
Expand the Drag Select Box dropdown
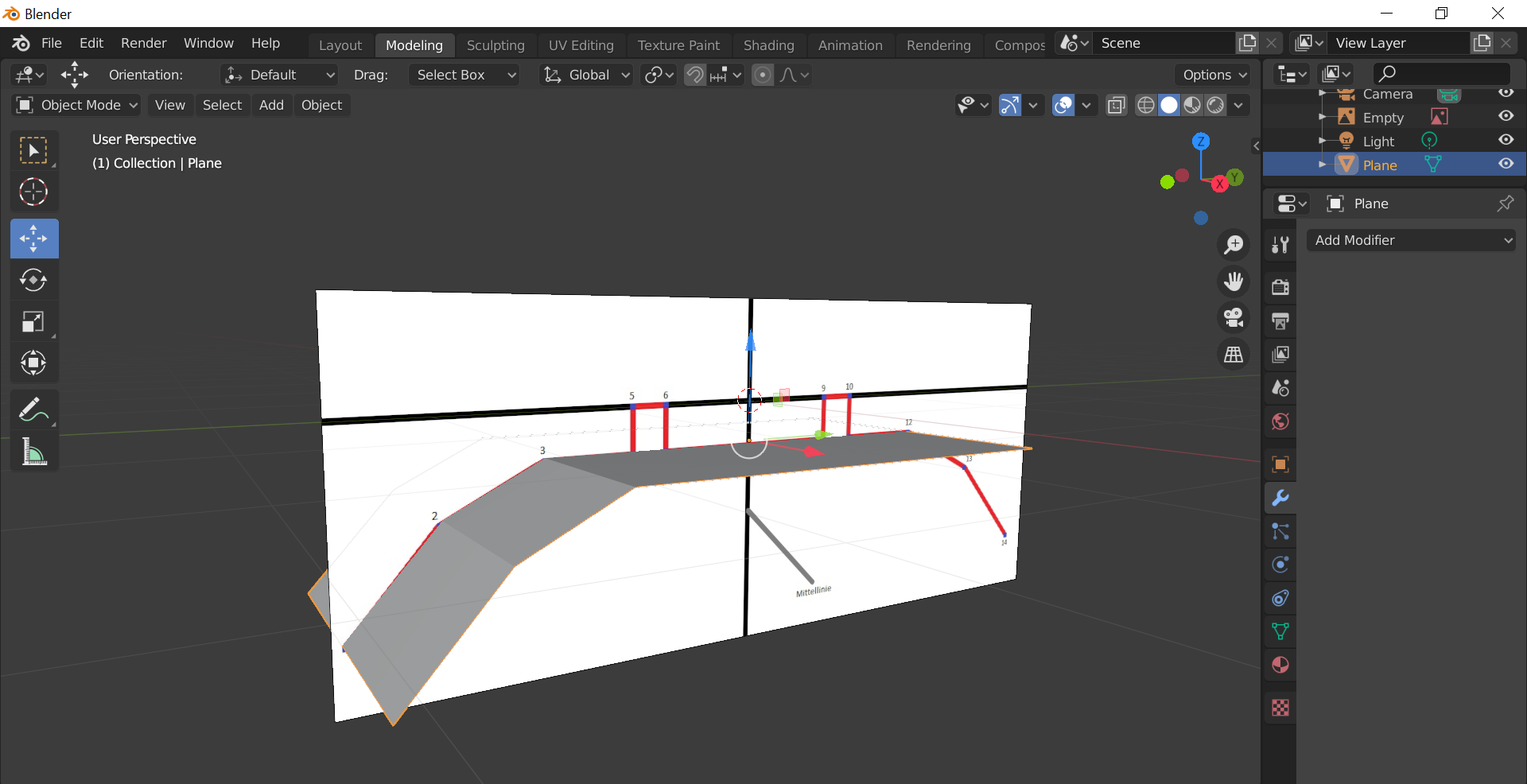465,75
